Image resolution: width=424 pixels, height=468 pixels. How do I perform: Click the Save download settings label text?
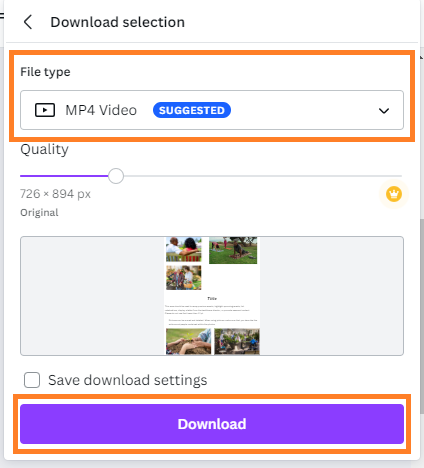128,380
